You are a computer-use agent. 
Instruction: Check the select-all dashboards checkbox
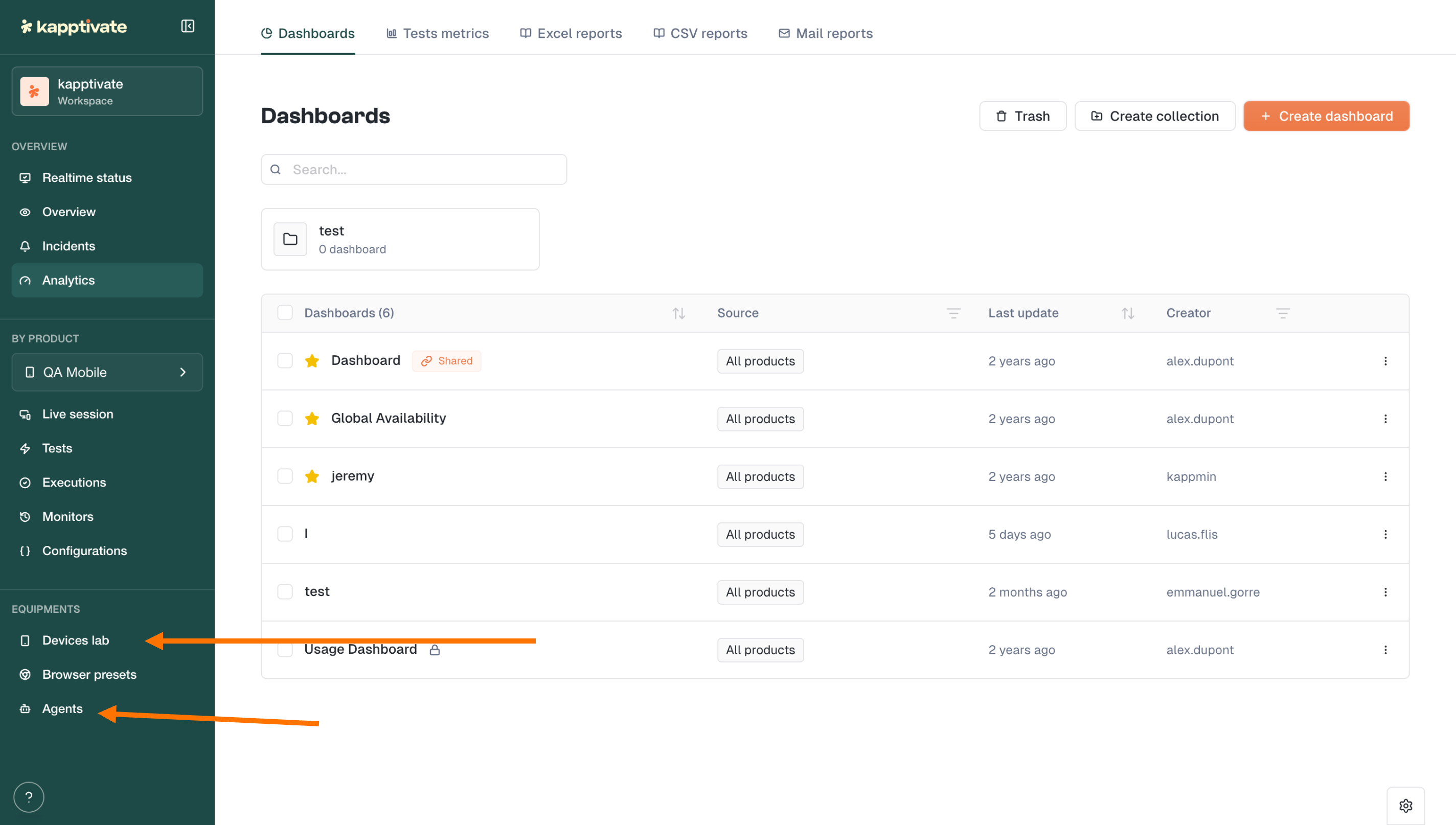point(285,313)
